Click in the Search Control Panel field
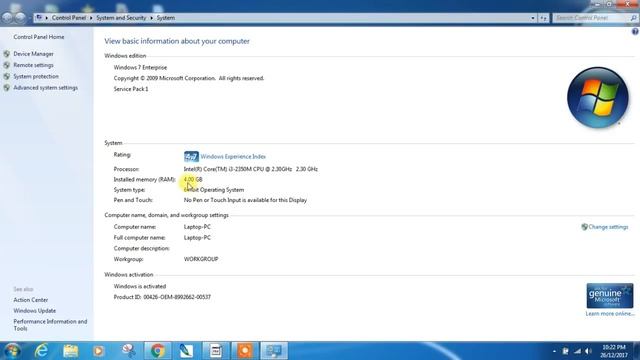This screenshot has width=640, height=360. point(591,18)
